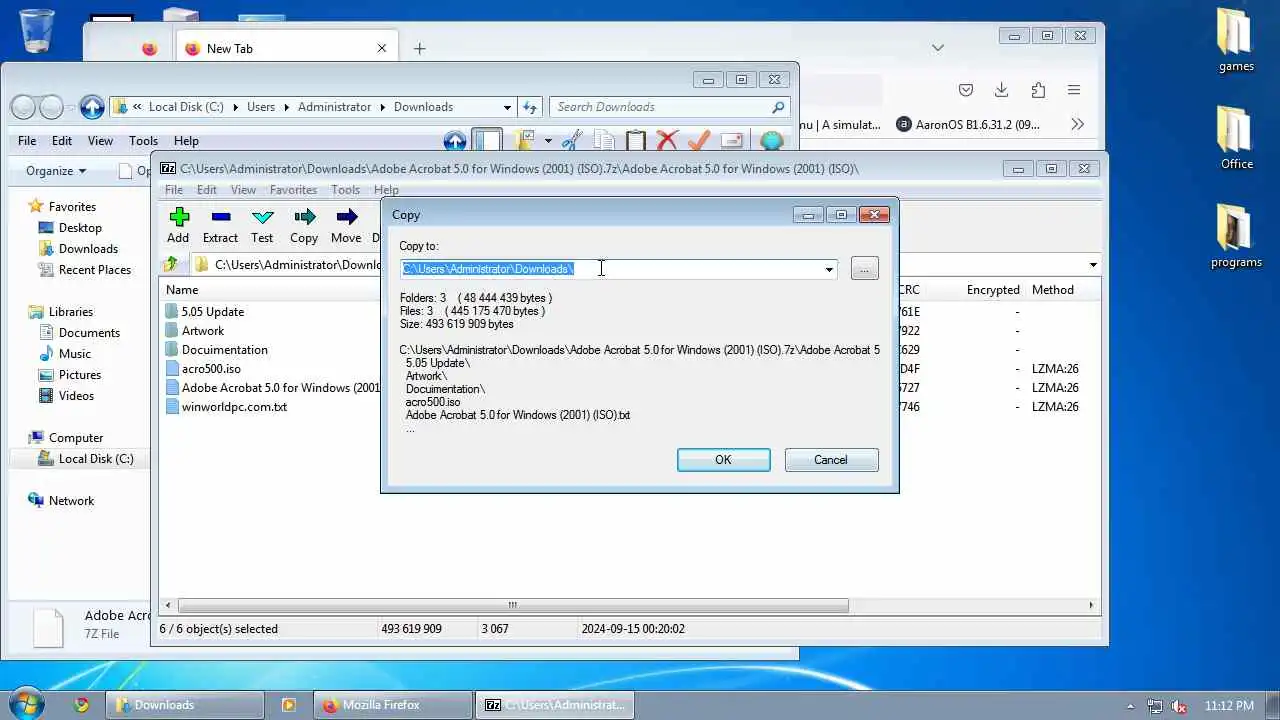The width and height of the screenshot is (1280, 720).
Task: Open the Firefox hamburger application menu
Action: pyautogui.click(x=1074, y=90)
